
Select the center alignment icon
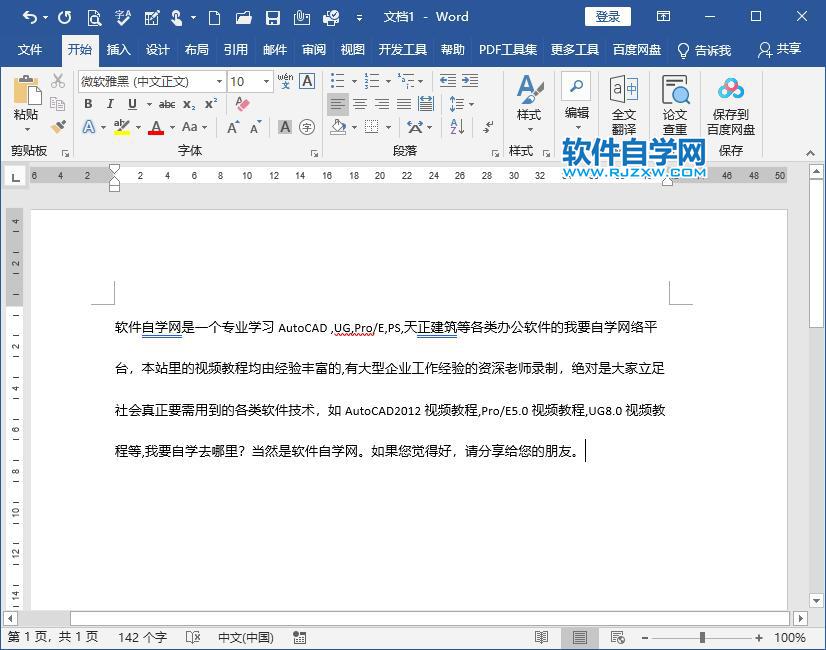(359, 104)
